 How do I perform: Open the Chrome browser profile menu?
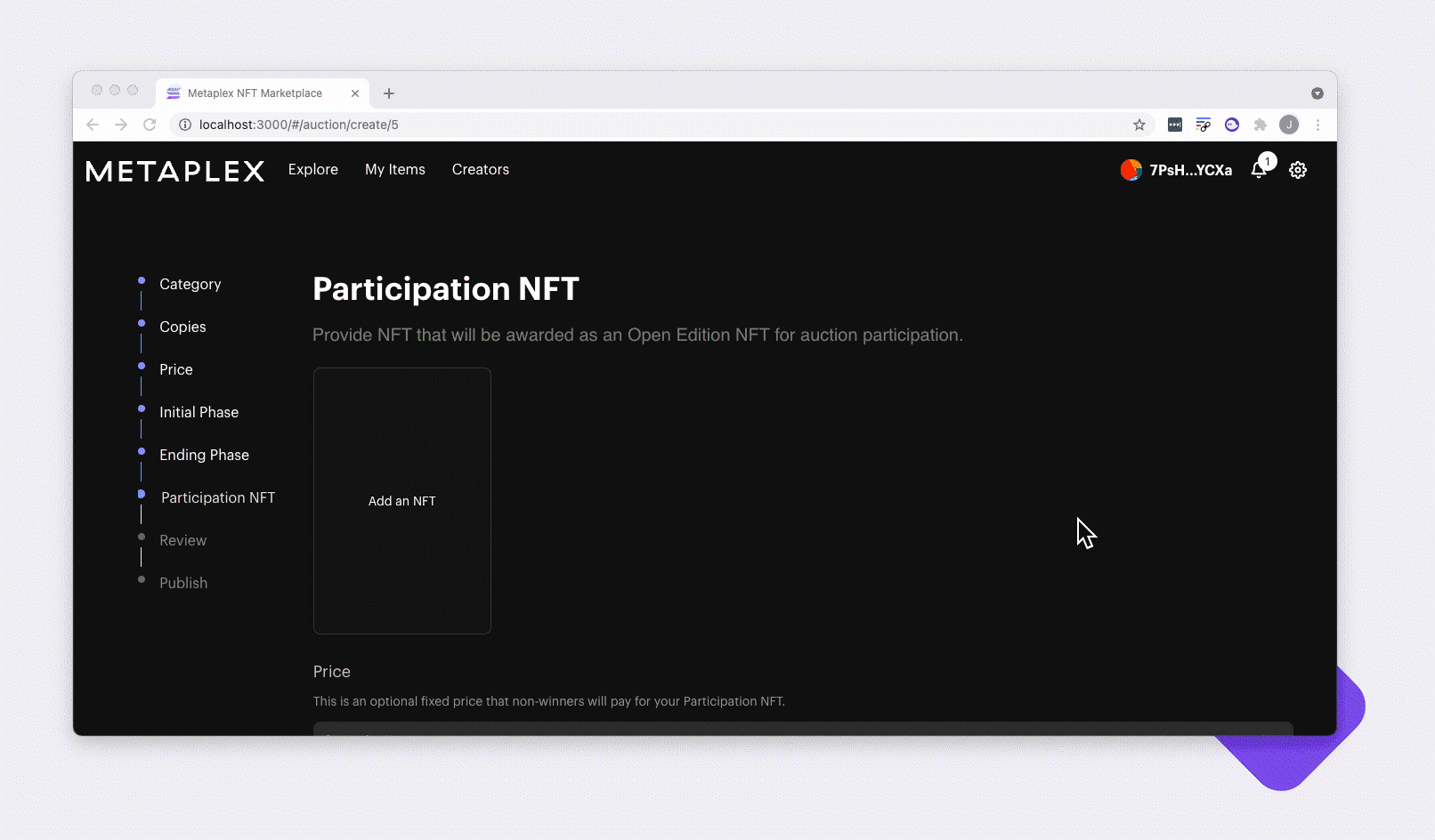[x=1289, y=125]
